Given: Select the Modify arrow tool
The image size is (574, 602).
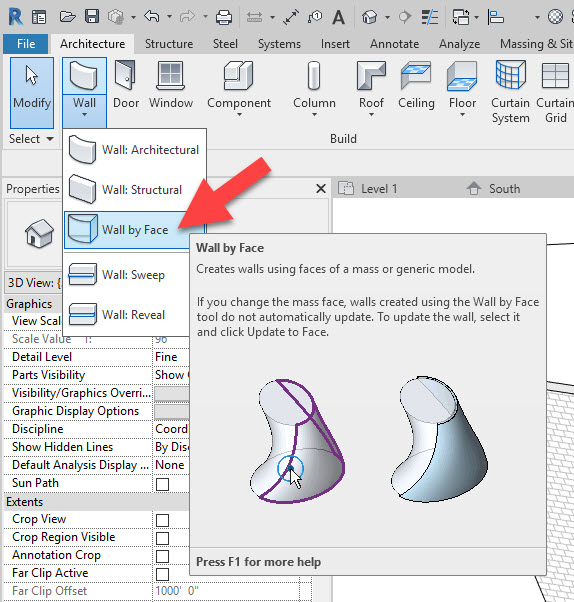Looking at the screenshot, I should coord(32,92).
